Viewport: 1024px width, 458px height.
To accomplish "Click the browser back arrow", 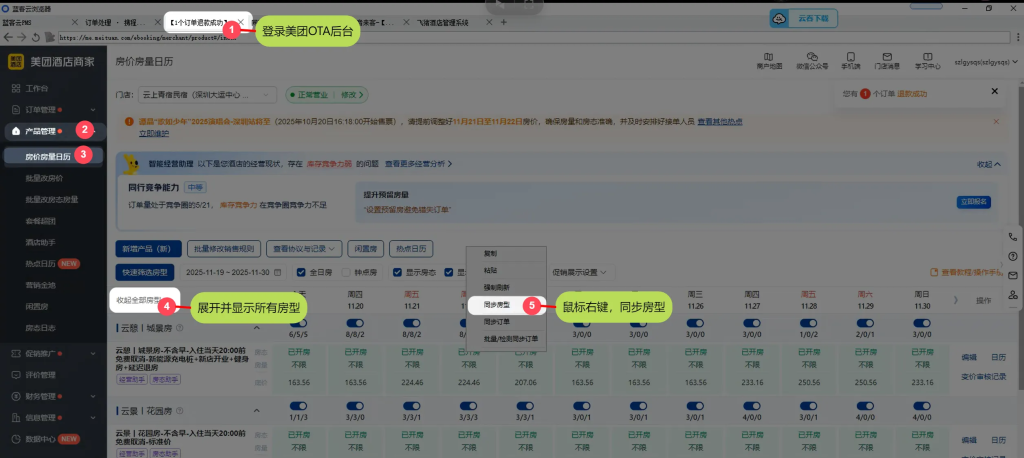I will tap(9, 37).
